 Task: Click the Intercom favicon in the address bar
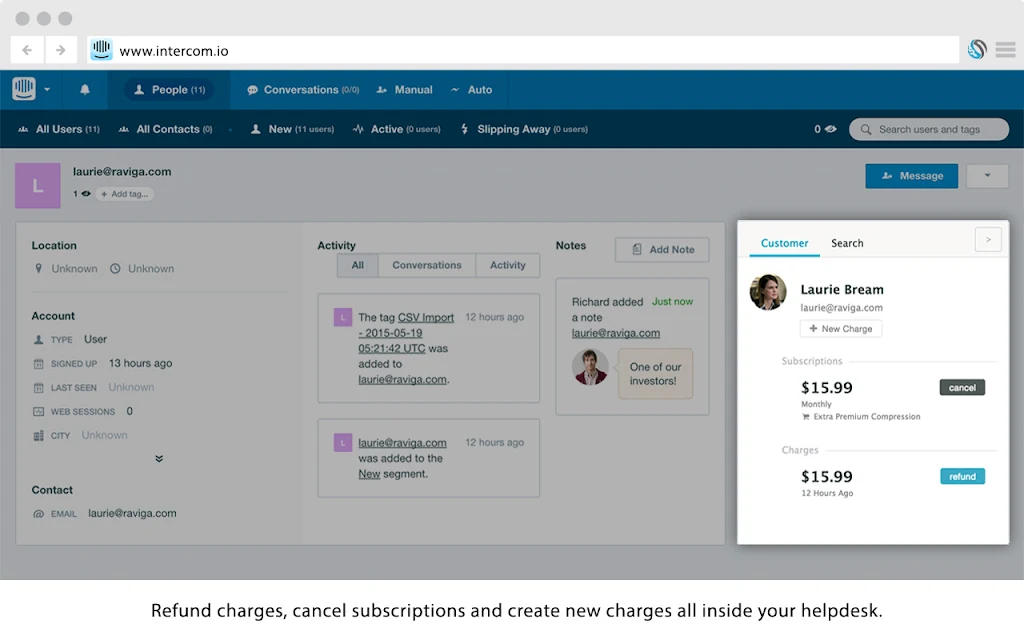coord(101,50)
